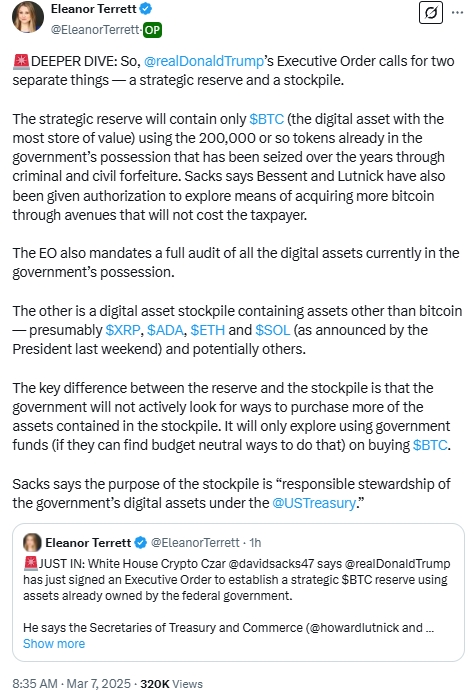Click the siren emoji before JUST IN
This screenshot has height=691, width=470.
31,564
